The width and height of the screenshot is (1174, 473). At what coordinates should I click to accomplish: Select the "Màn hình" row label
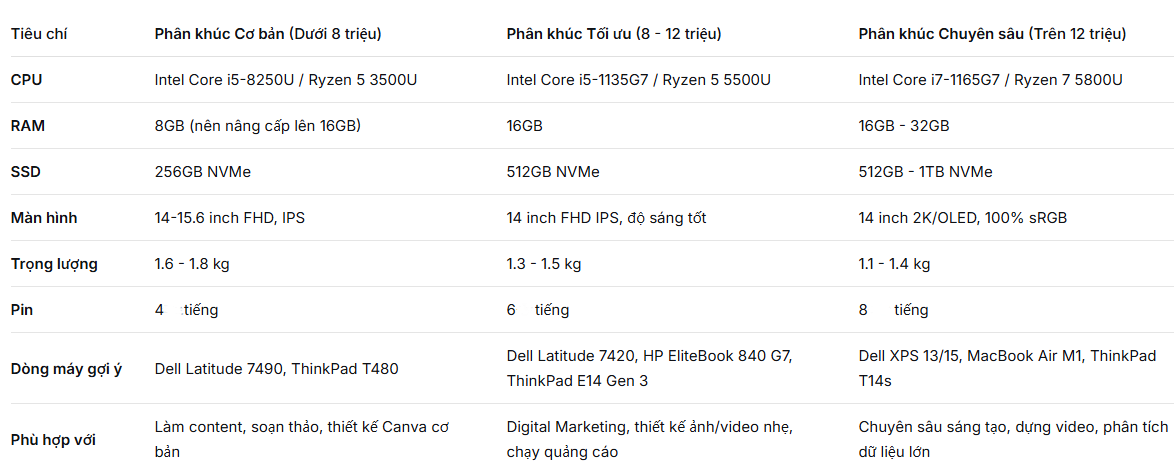[44, 218]
